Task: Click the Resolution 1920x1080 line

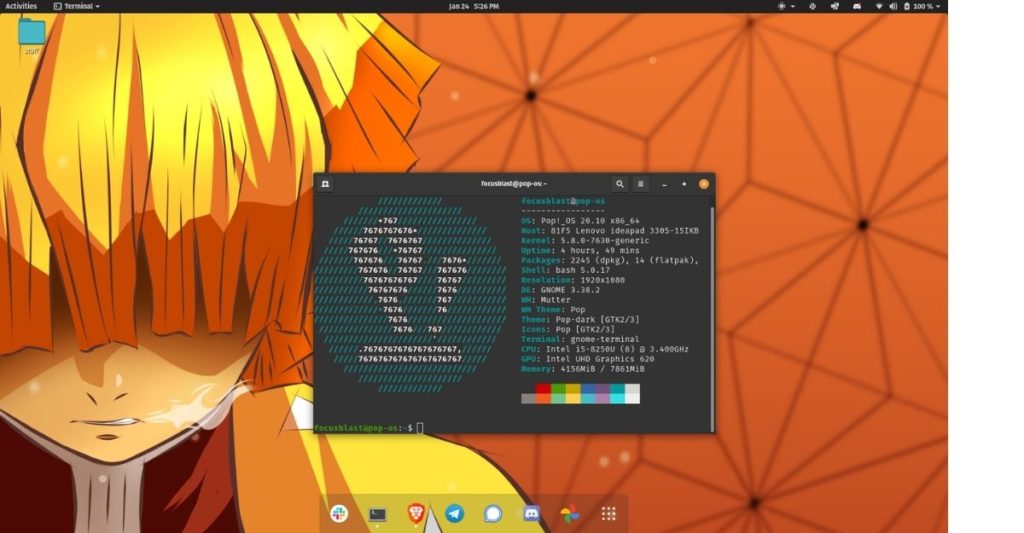Action: 573,280
